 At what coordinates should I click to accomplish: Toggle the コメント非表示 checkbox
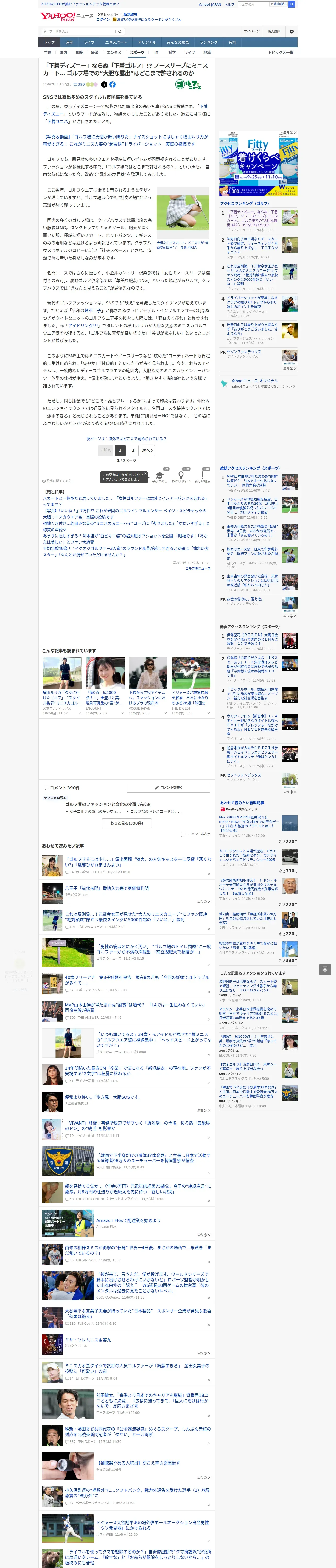(x=183, y=834)
